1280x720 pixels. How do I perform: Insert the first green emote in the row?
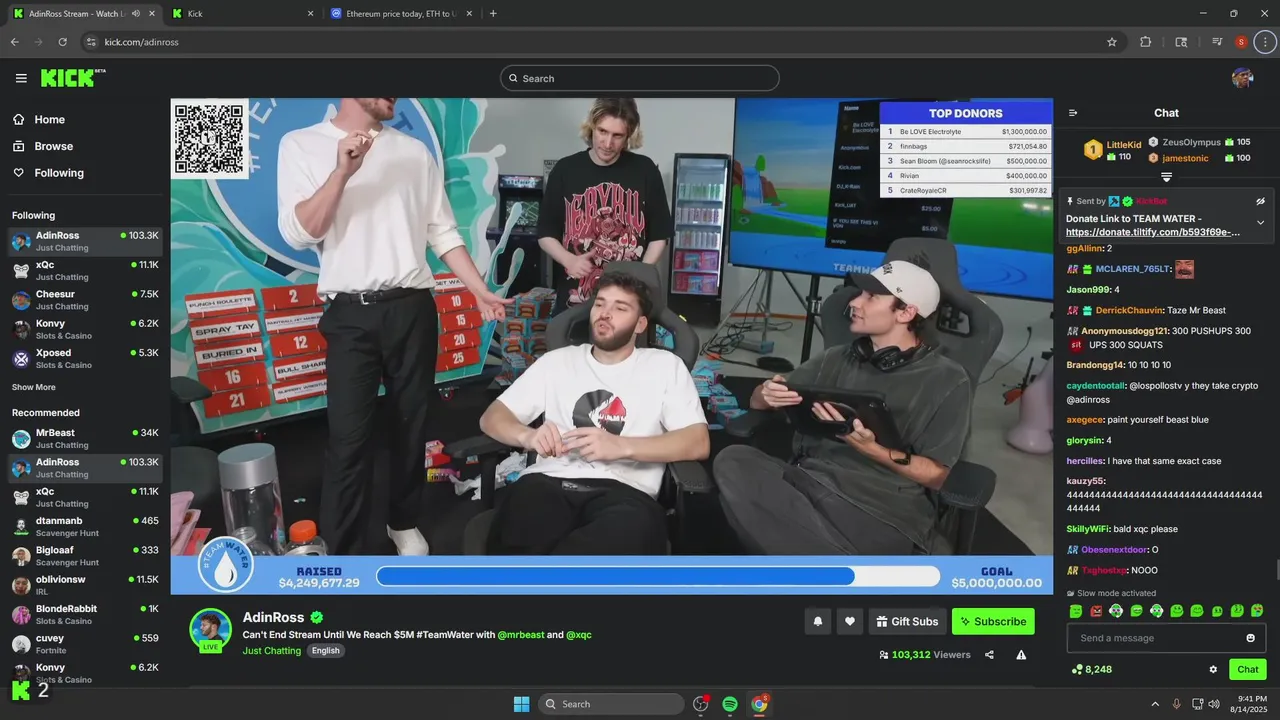point(1076,610)
